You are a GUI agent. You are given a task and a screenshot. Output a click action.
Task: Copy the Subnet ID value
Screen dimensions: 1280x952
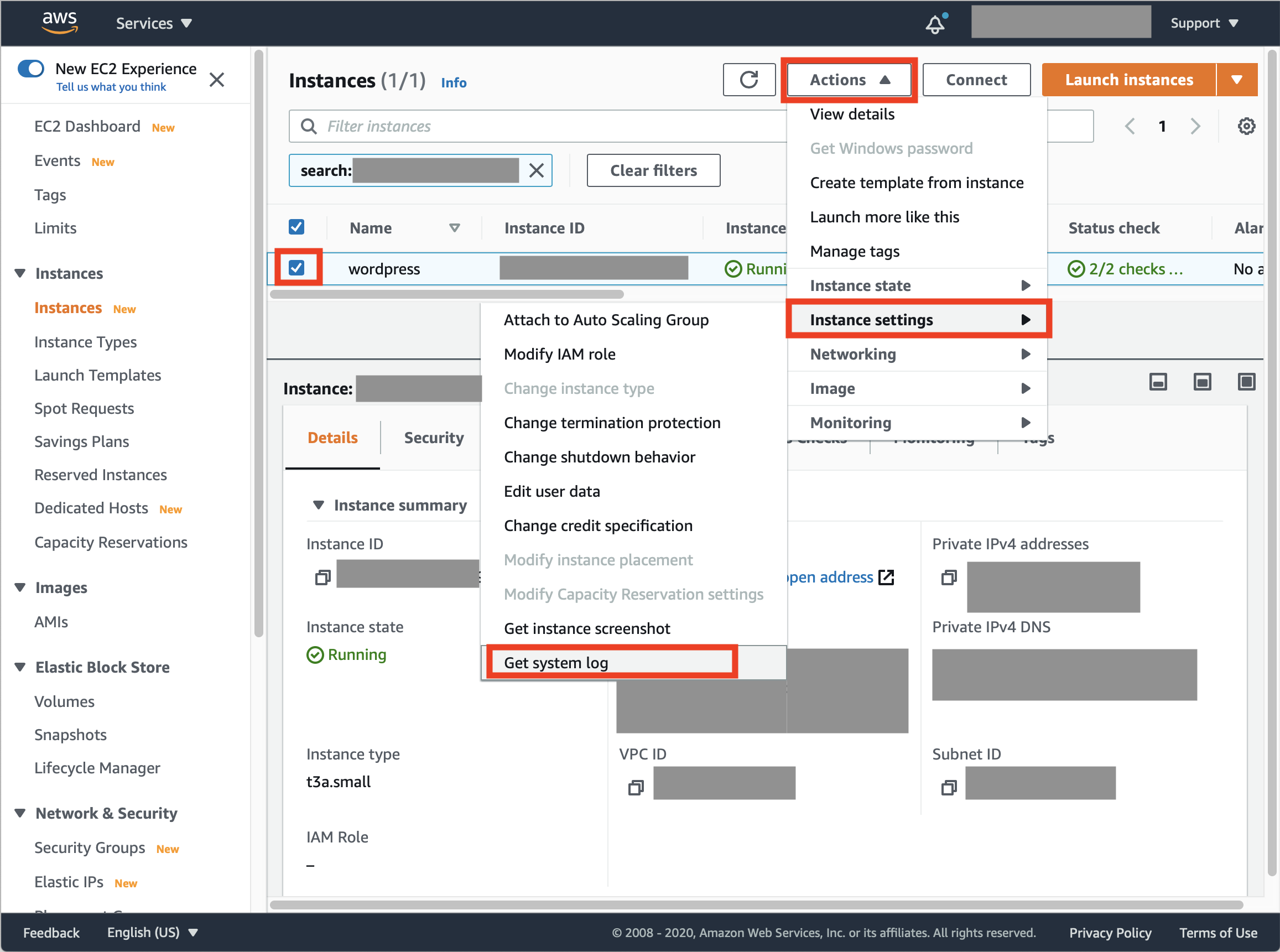click(949, 787)
